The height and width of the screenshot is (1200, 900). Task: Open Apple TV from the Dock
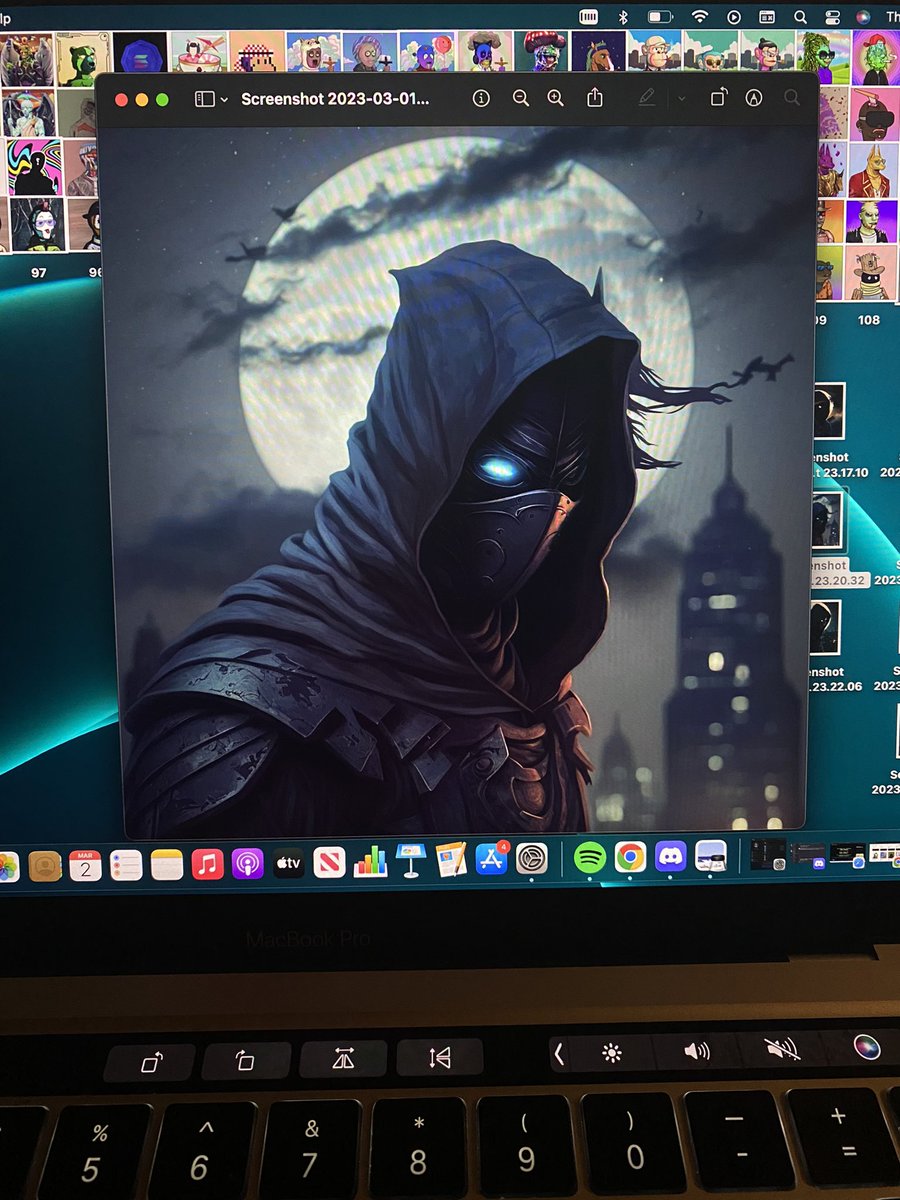click(288, 862)
